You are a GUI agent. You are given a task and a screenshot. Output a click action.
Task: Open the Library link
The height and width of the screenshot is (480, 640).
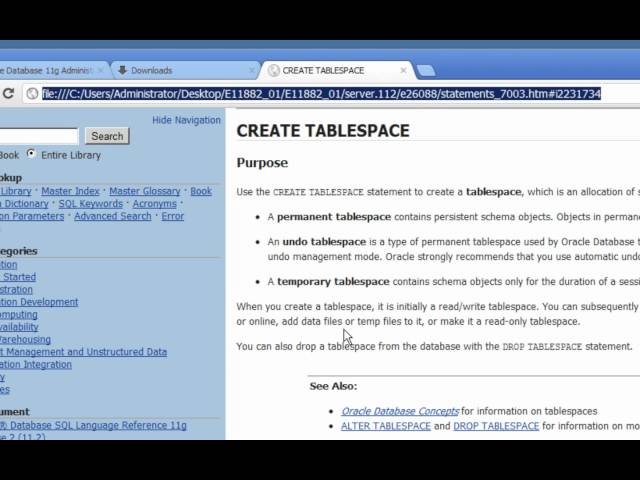(16, 191)
